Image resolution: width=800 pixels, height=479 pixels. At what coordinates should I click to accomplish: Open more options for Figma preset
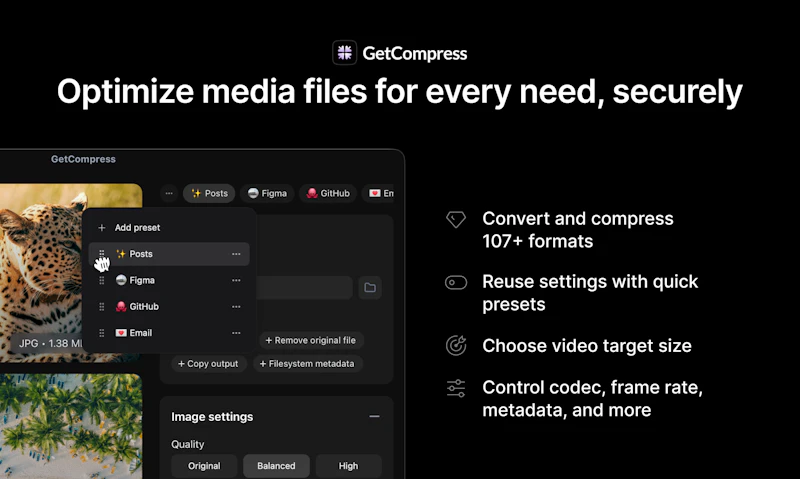click(x=236, y=280)
